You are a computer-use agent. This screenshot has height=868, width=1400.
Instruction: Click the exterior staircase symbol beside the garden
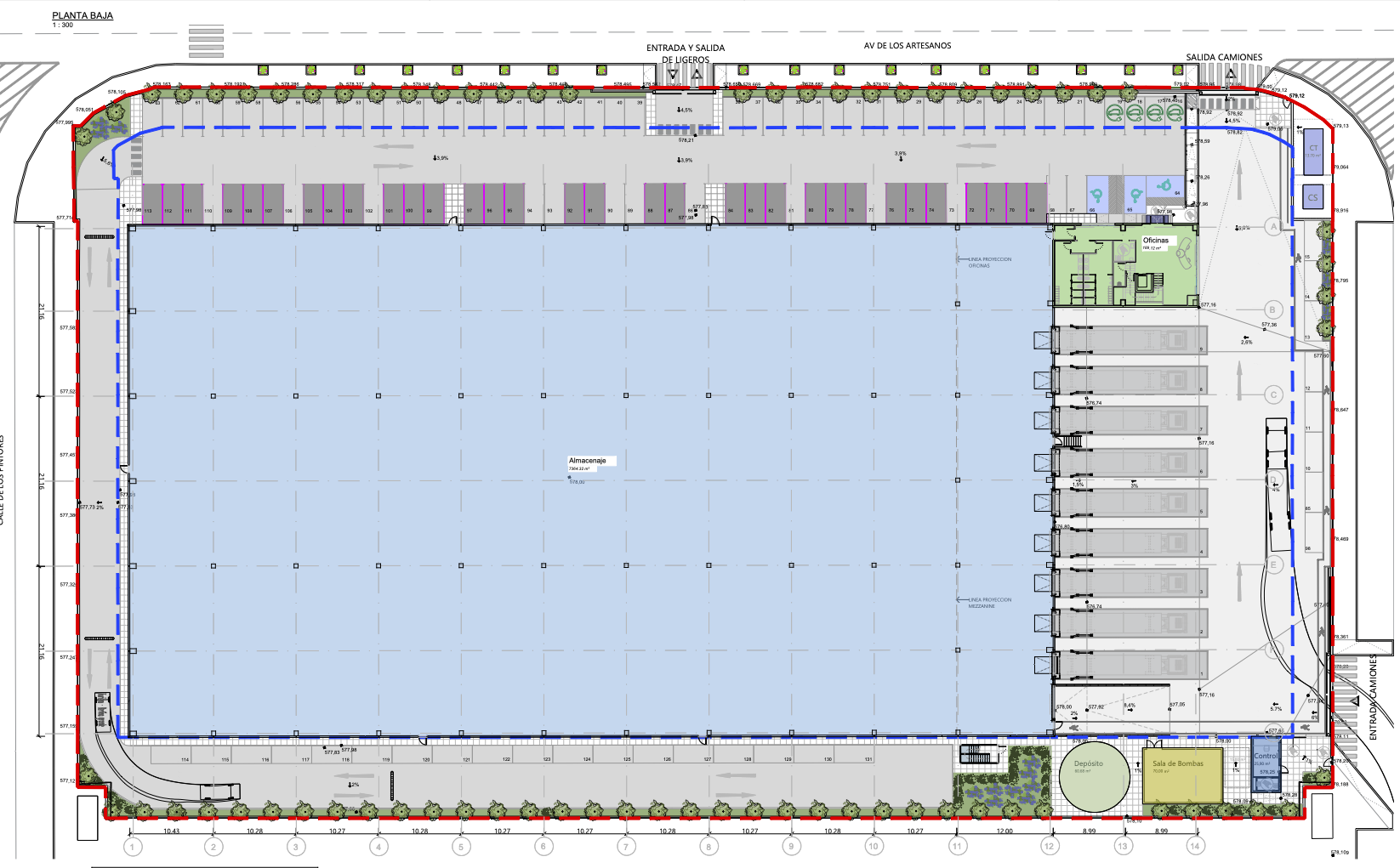[979, 754]
